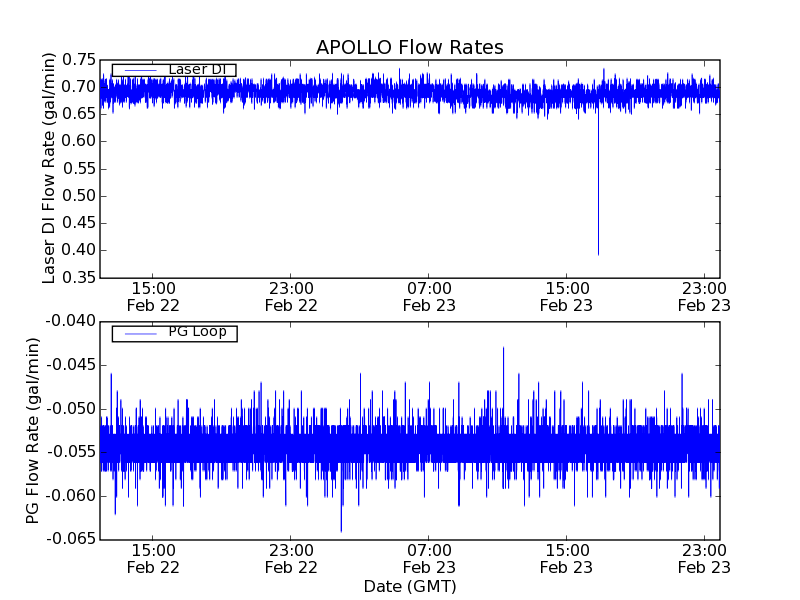This screenshot has width=800, height=600.
Task: Click the blue line sample in PG Loop legend
Action: (x=140, y=333)
